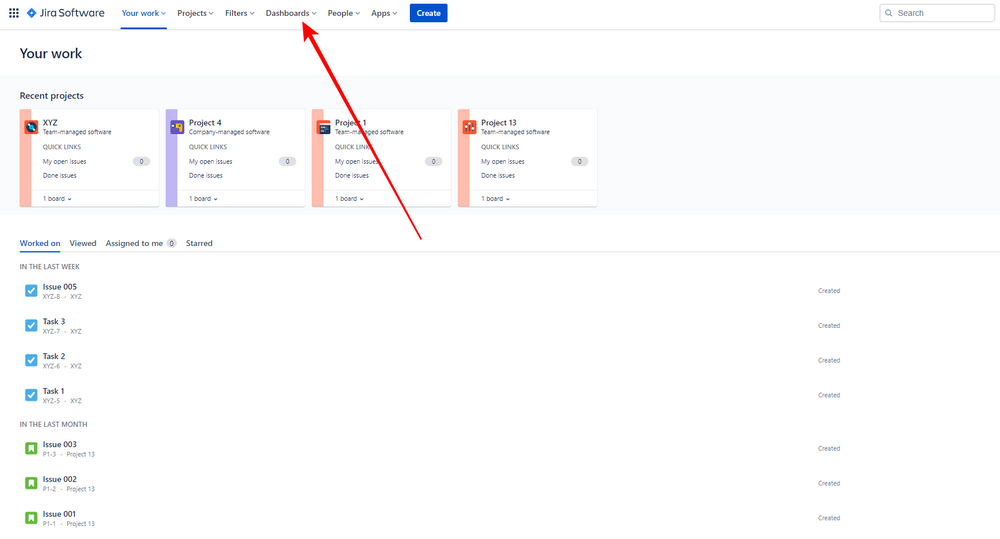The image size is (1000, 539).
Task: Open Task 2 from the list
Action: [x=54, y=356]
